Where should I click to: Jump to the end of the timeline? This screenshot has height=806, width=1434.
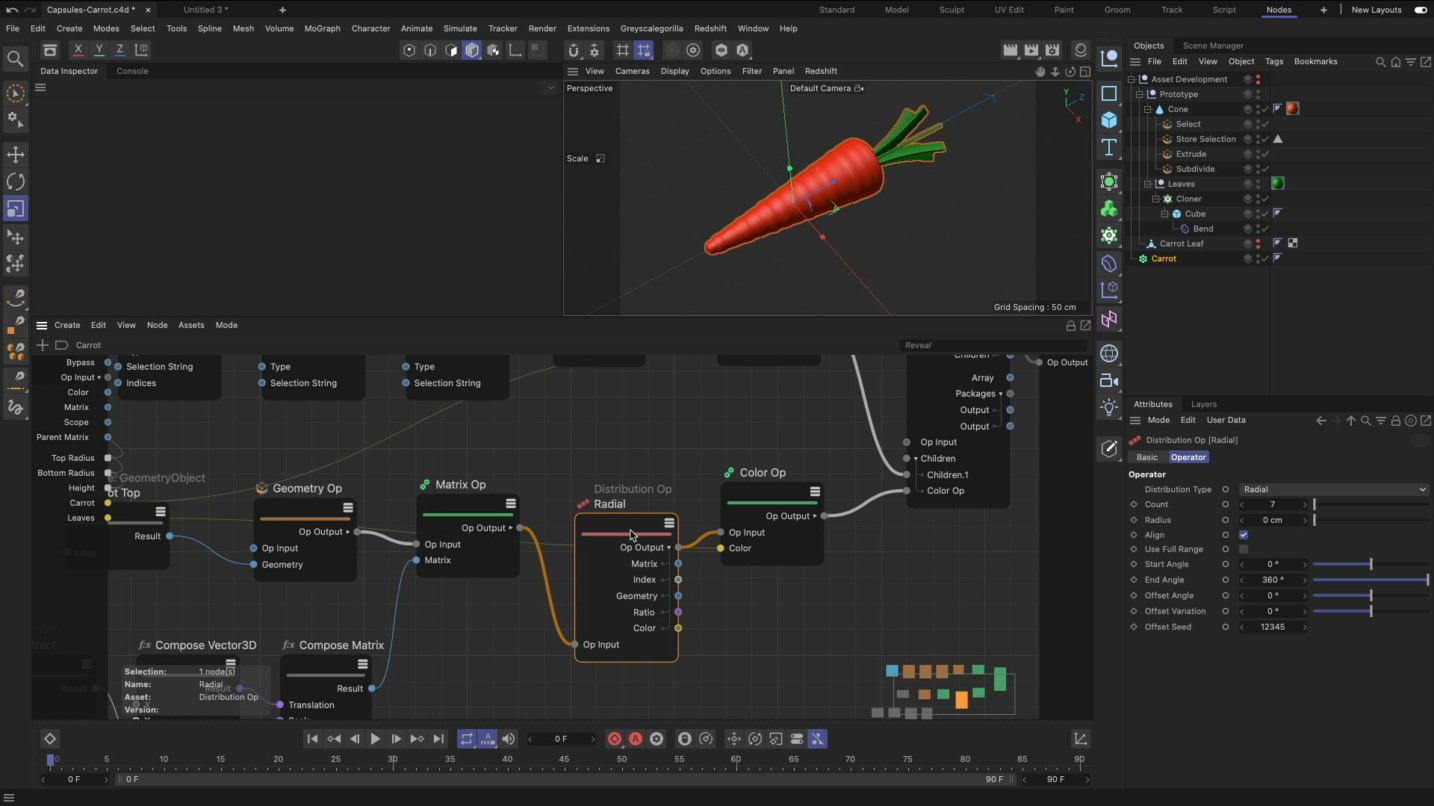pos(438,739)
